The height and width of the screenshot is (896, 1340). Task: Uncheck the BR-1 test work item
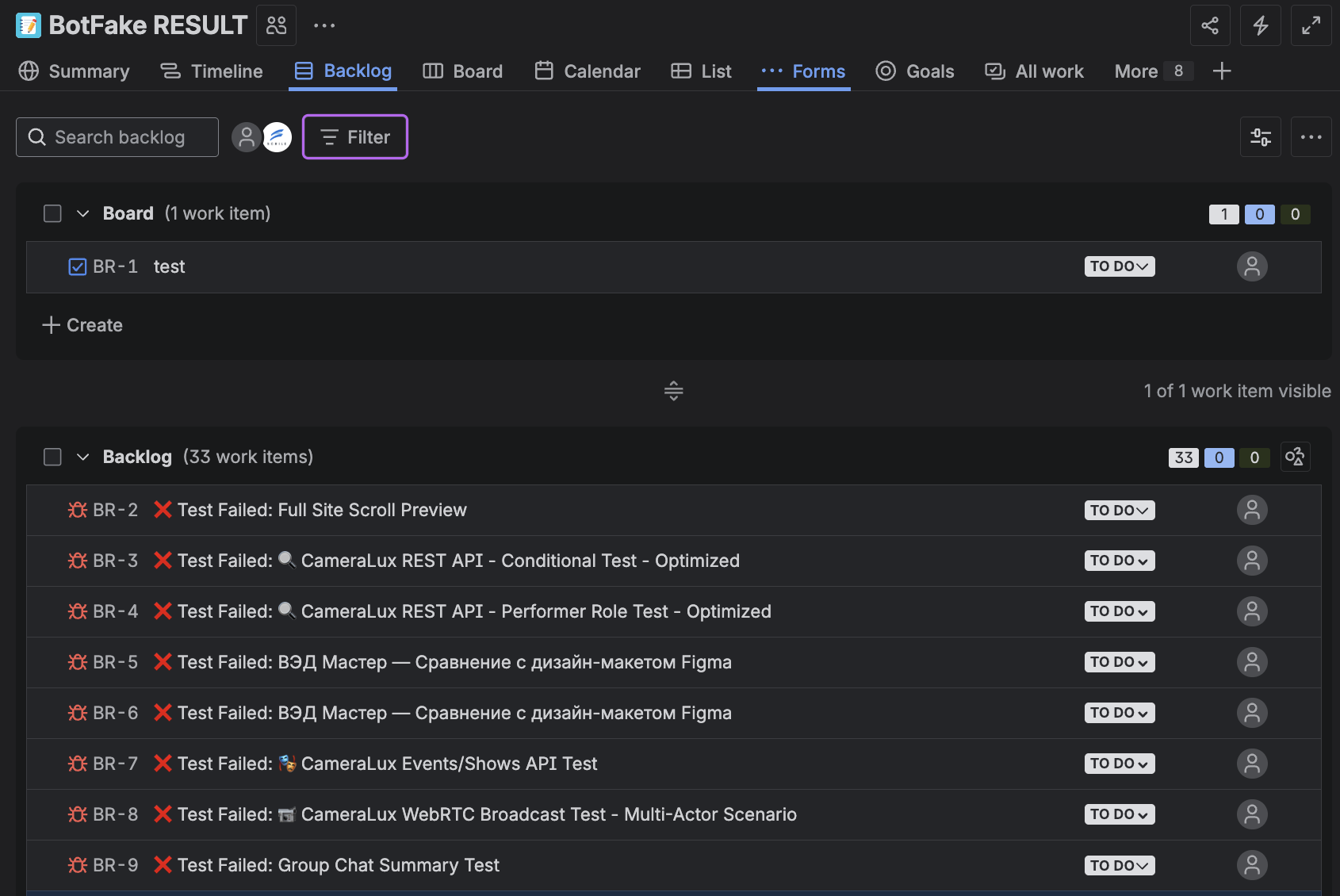[77, 266]
